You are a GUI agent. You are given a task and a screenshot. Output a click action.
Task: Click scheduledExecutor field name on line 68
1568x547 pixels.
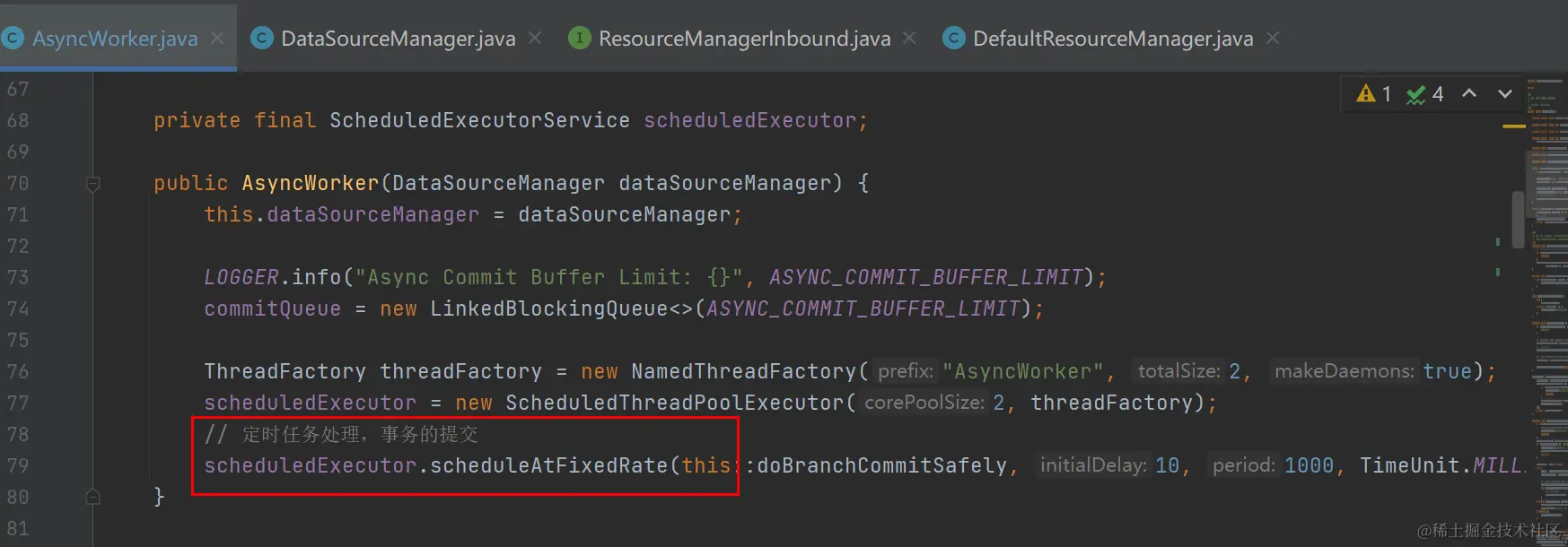(750, 120)
